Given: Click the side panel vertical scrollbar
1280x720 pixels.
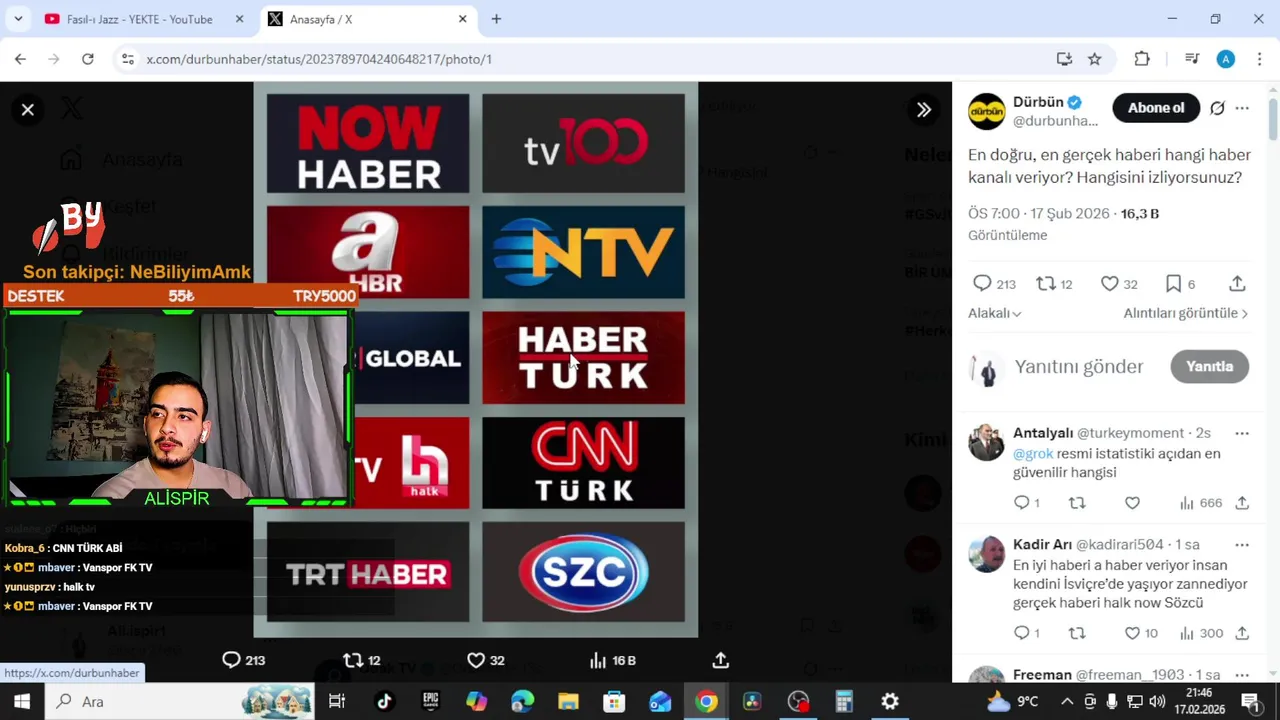Looking at the screenshot, I should (x=1273, y=118).
